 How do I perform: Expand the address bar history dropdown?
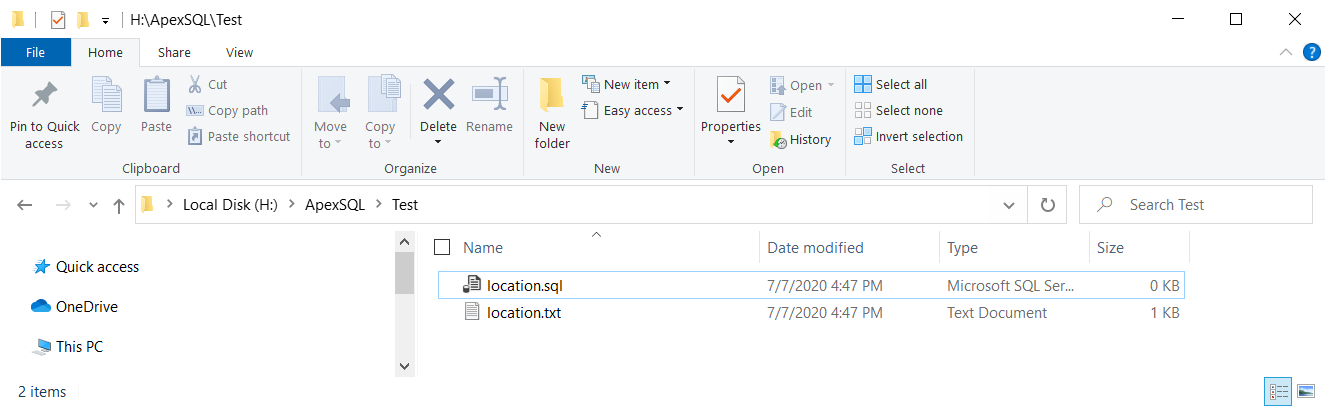1009,205
